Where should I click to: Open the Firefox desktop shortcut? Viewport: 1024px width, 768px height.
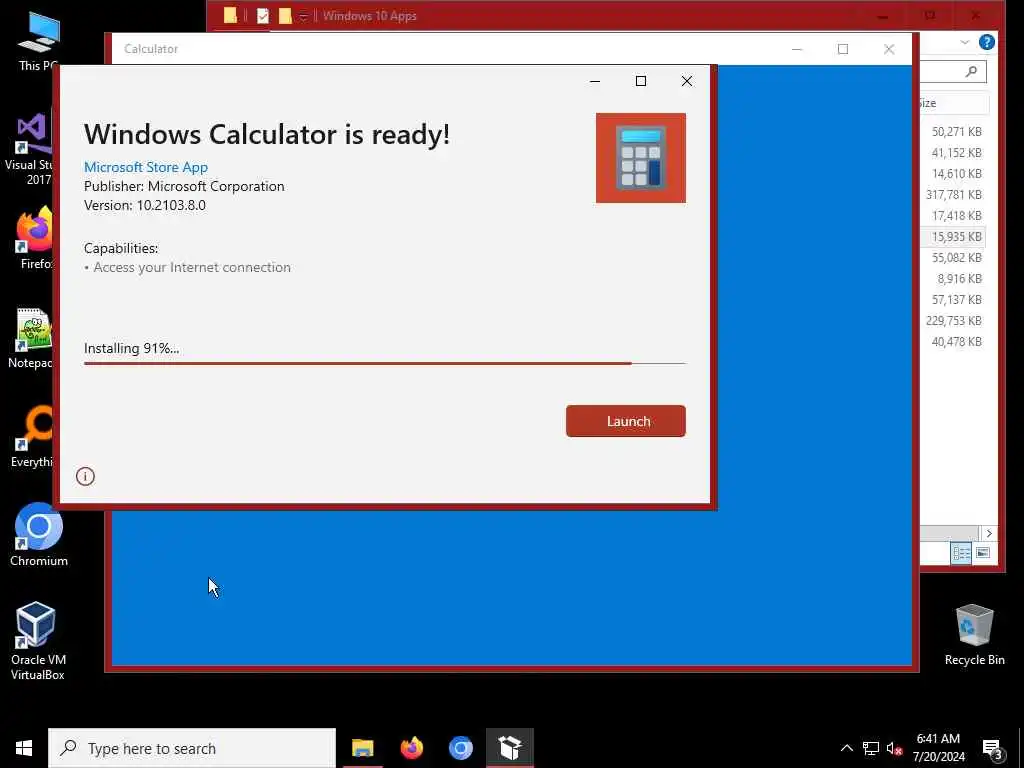pos(35,238)
